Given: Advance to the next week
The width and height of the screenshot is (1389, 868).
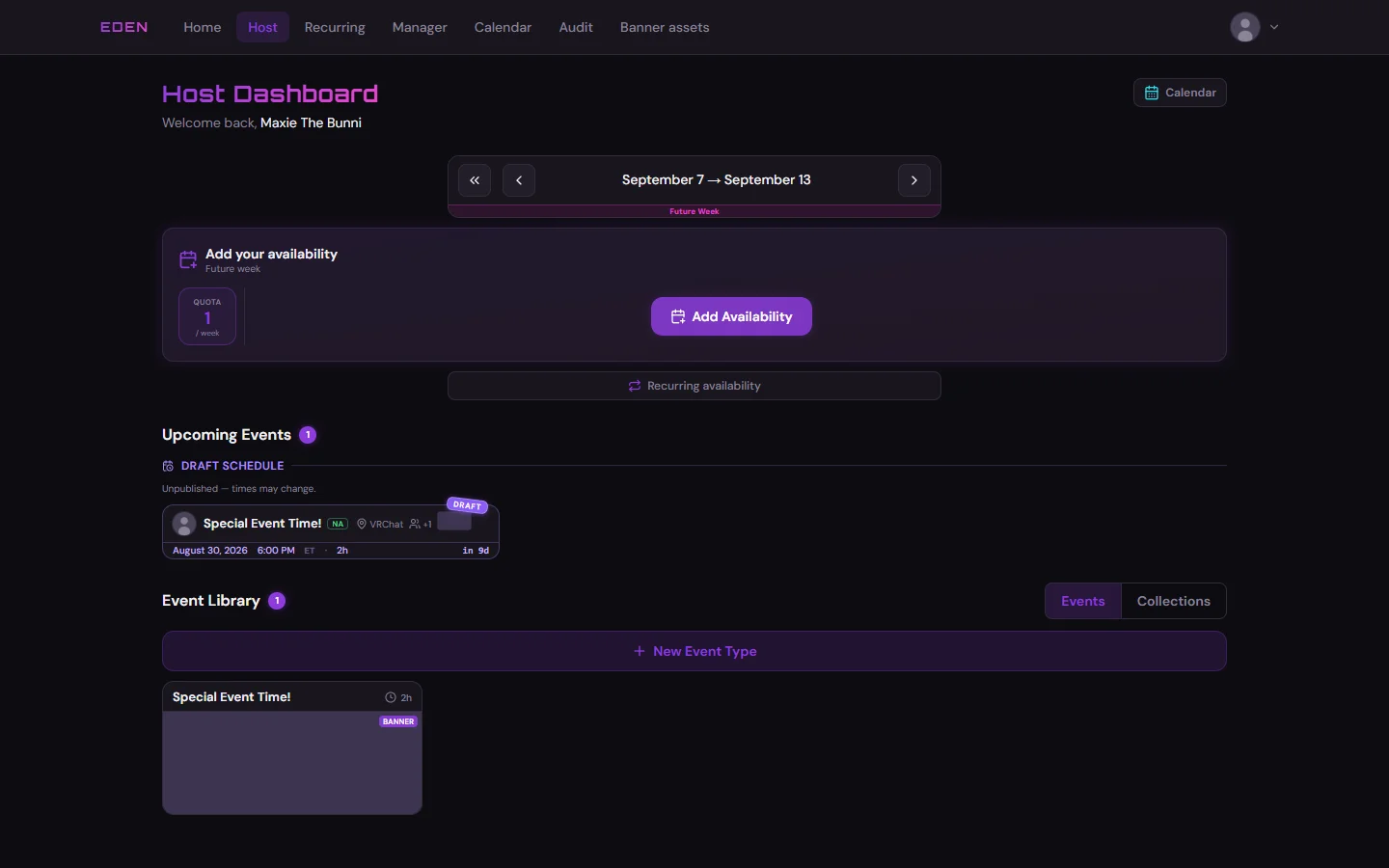Looking at the screenshot, I should (914, 180).
